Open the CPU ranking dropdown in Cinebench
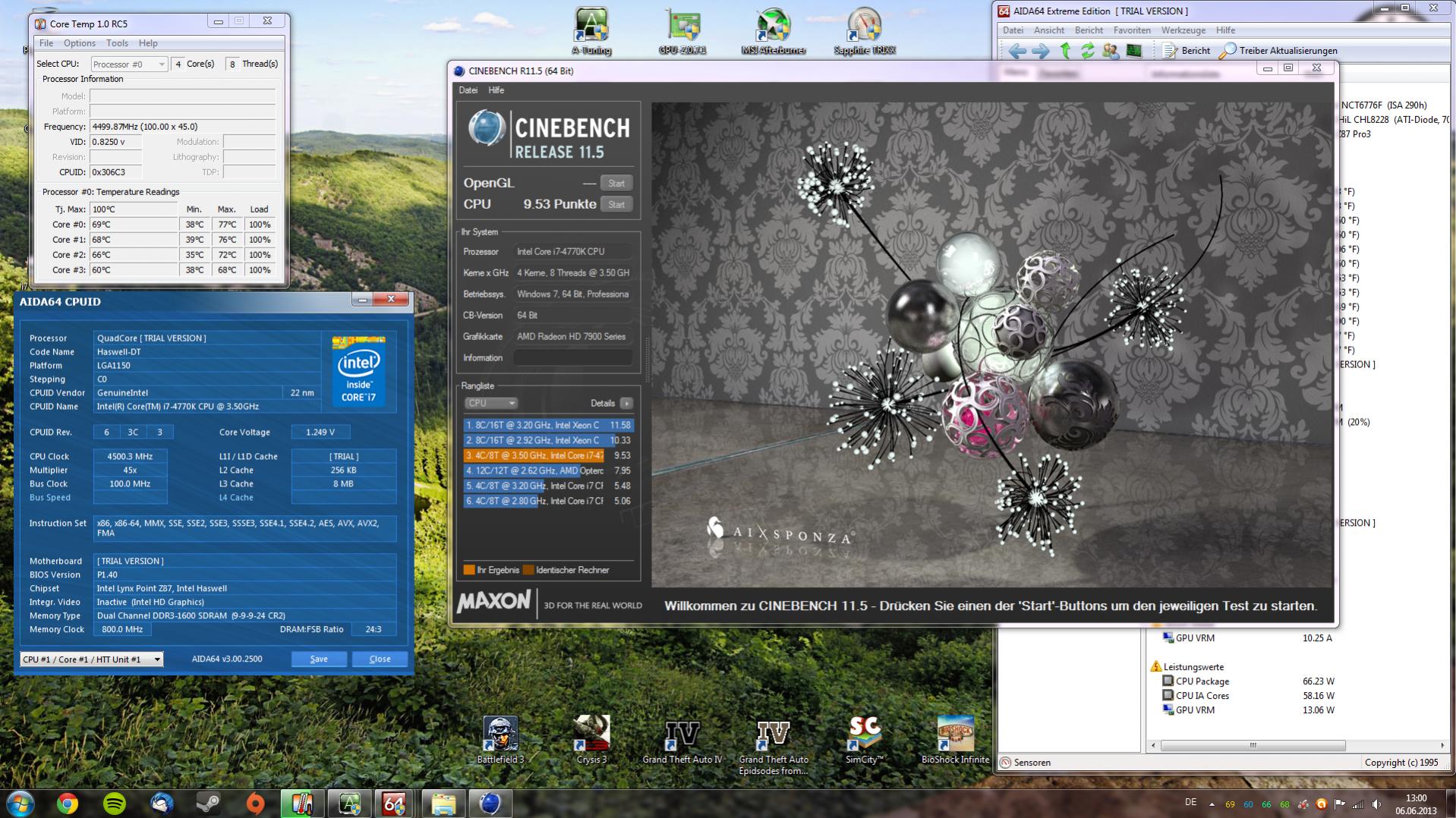The height and width of the screenshot is (818, 1456). coord(490,403)
